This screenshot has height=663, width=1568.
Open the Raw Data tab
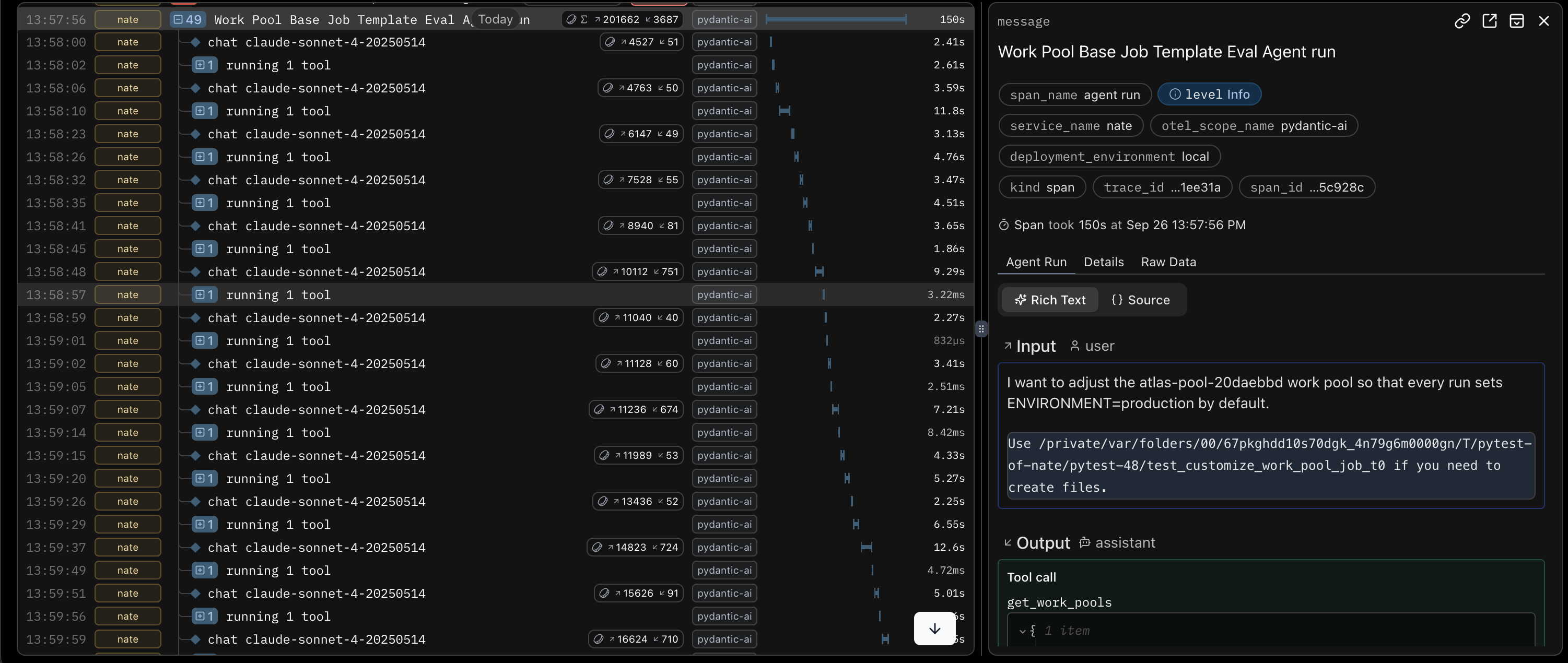[x=1168, y=262]
